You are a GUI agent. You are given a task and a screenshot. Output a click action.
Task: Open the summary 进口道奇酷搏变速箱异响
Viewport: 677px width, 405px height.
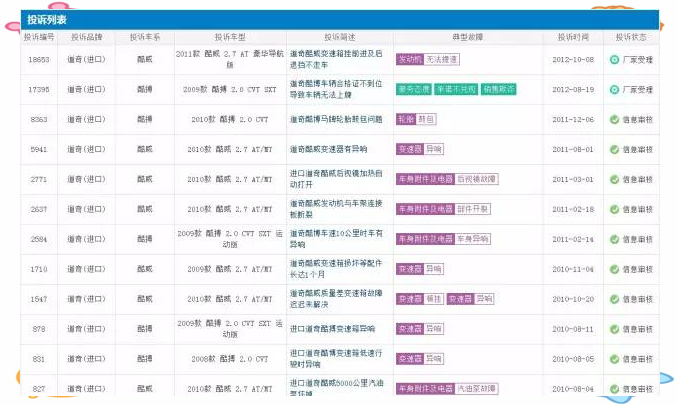[x=332, y=329]
